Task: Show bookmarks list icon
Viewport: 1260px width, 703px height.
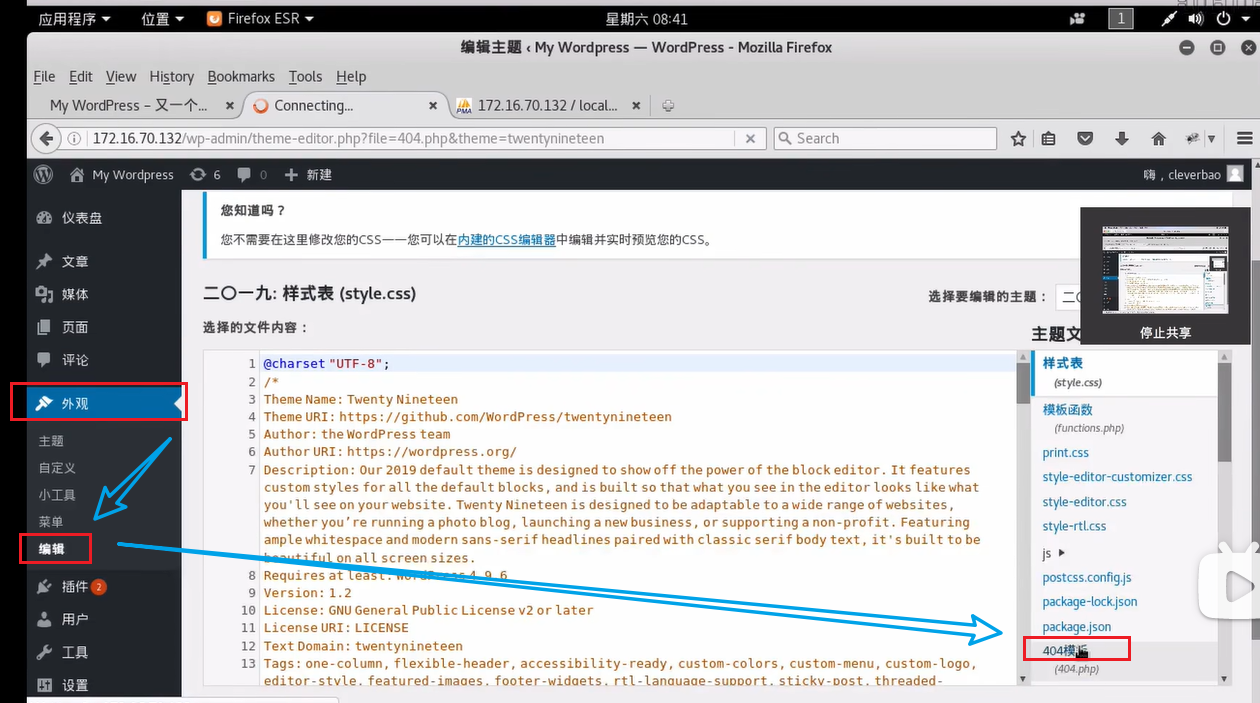Action: coord(1048,138)
